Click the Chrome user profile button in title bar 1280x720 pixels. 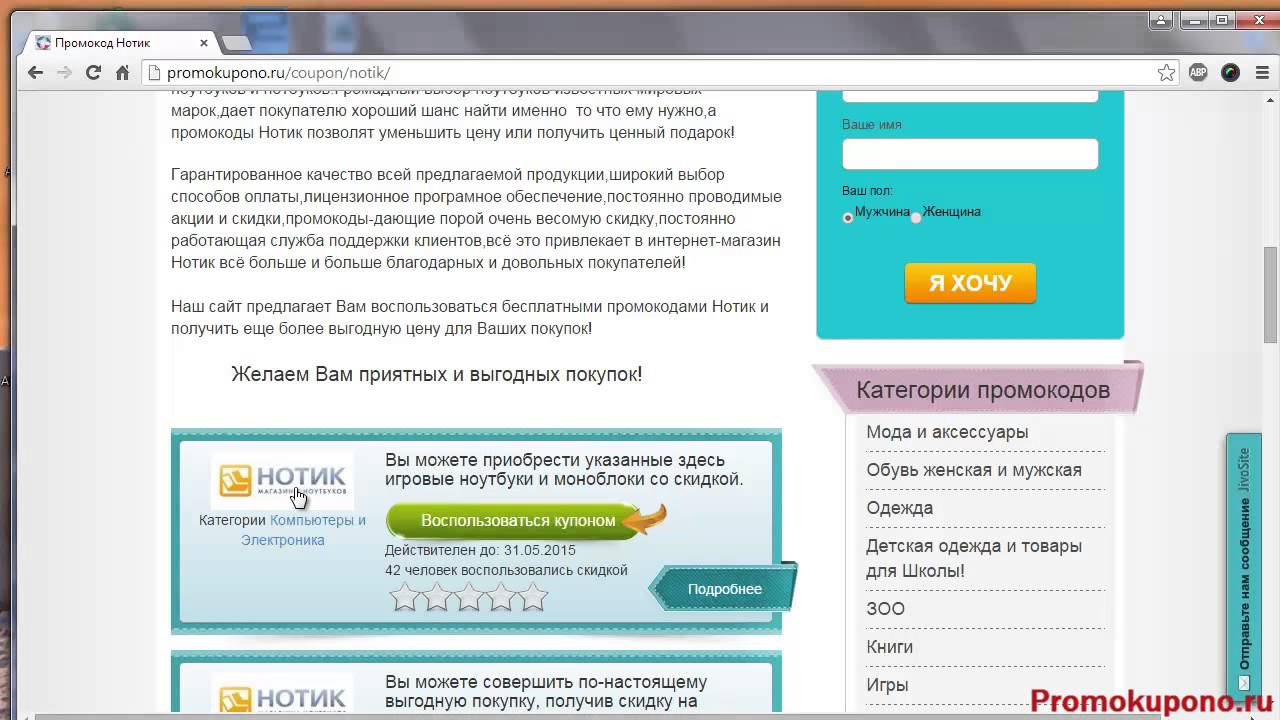1160,19
